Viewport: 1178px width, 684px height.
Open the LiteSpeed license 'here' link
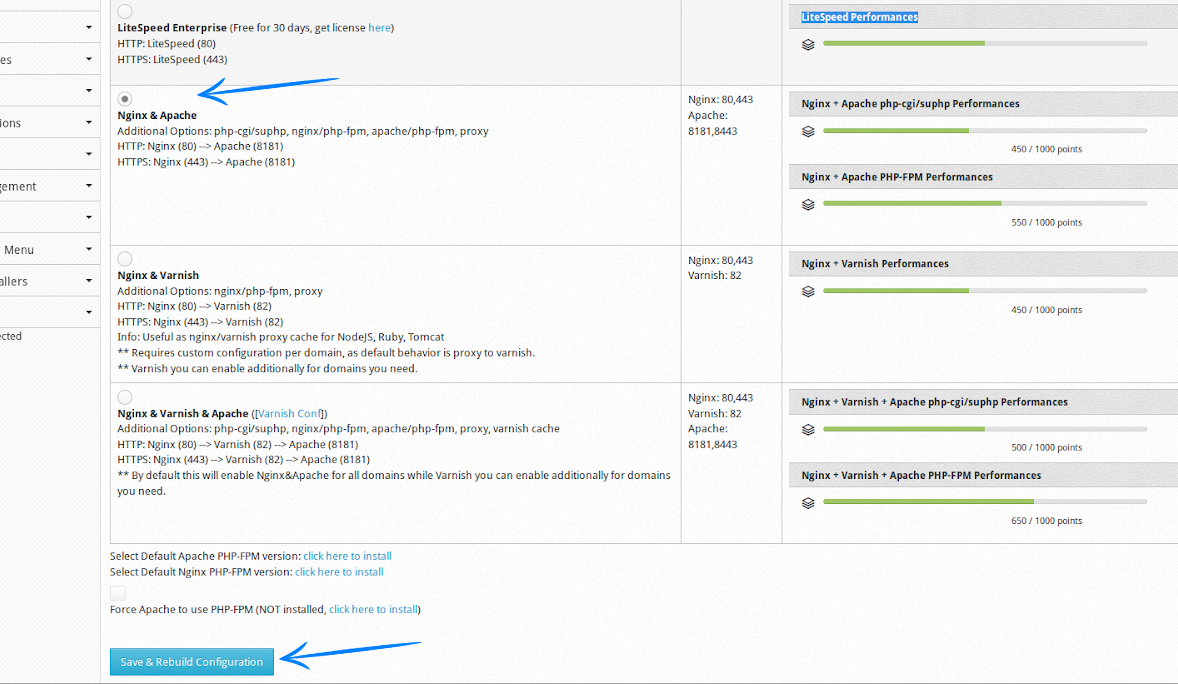pos(379,28)
